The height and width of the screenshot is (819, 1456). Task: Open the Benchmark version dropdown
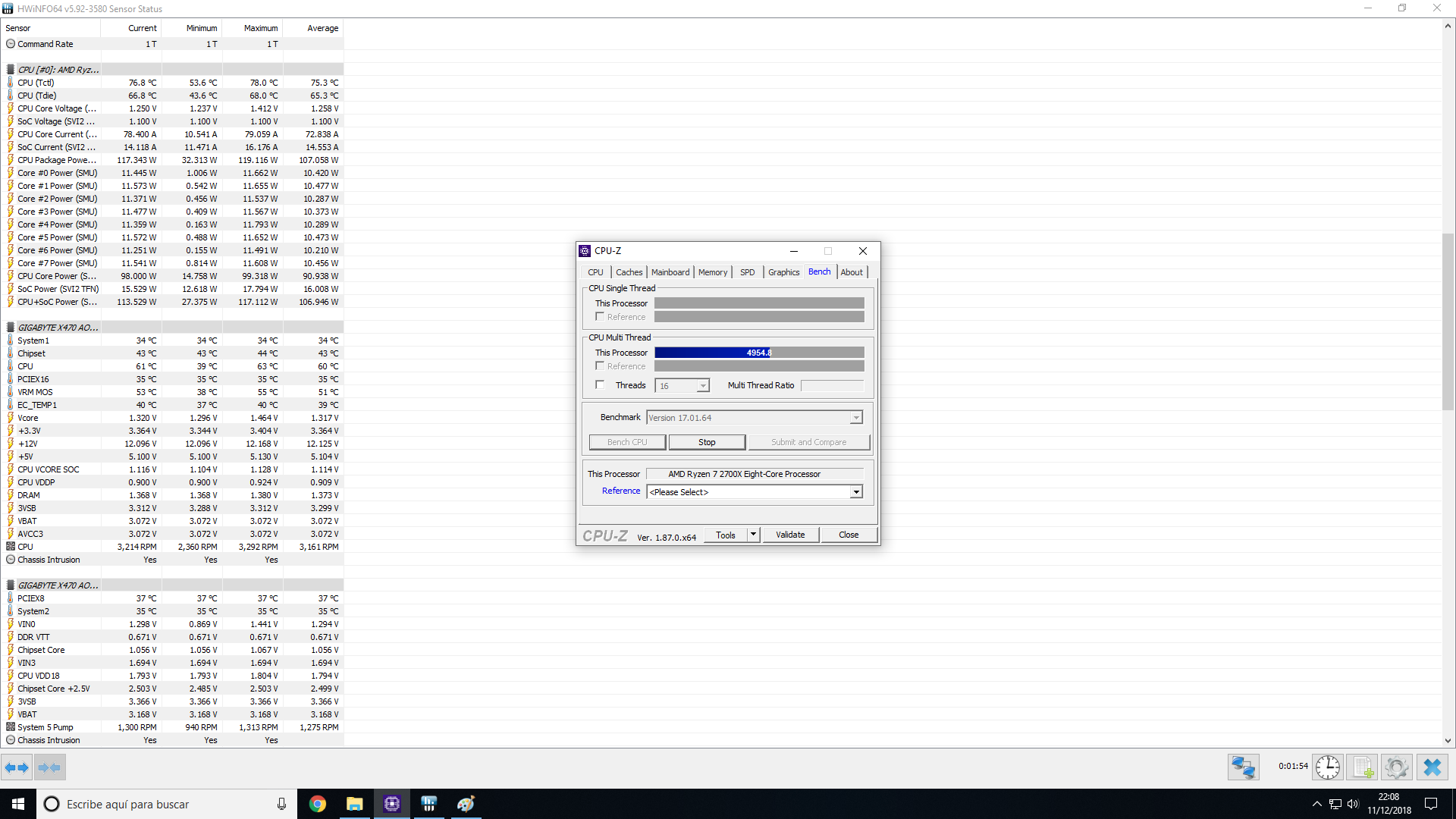click(856, 418)
